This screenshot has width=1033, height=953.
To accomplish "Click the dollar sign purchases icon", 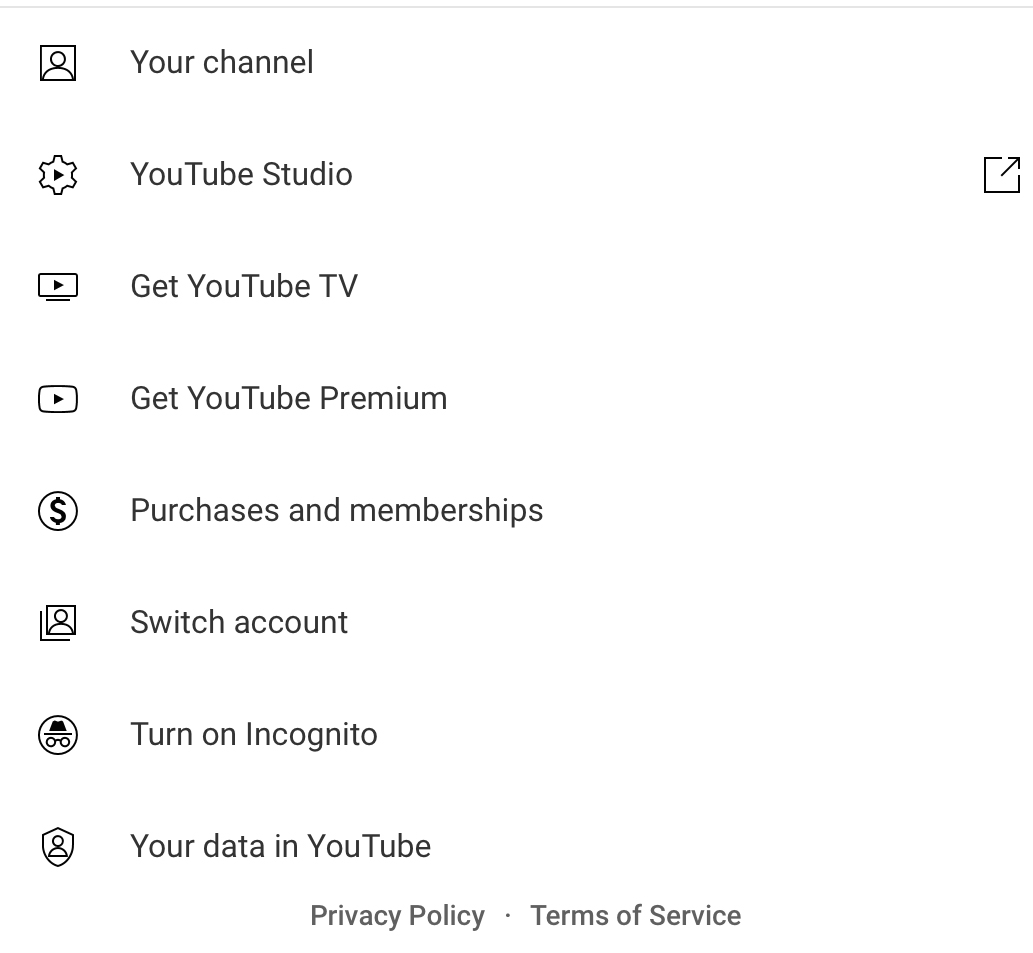I will pyautogui.click(x=58, y=511).
